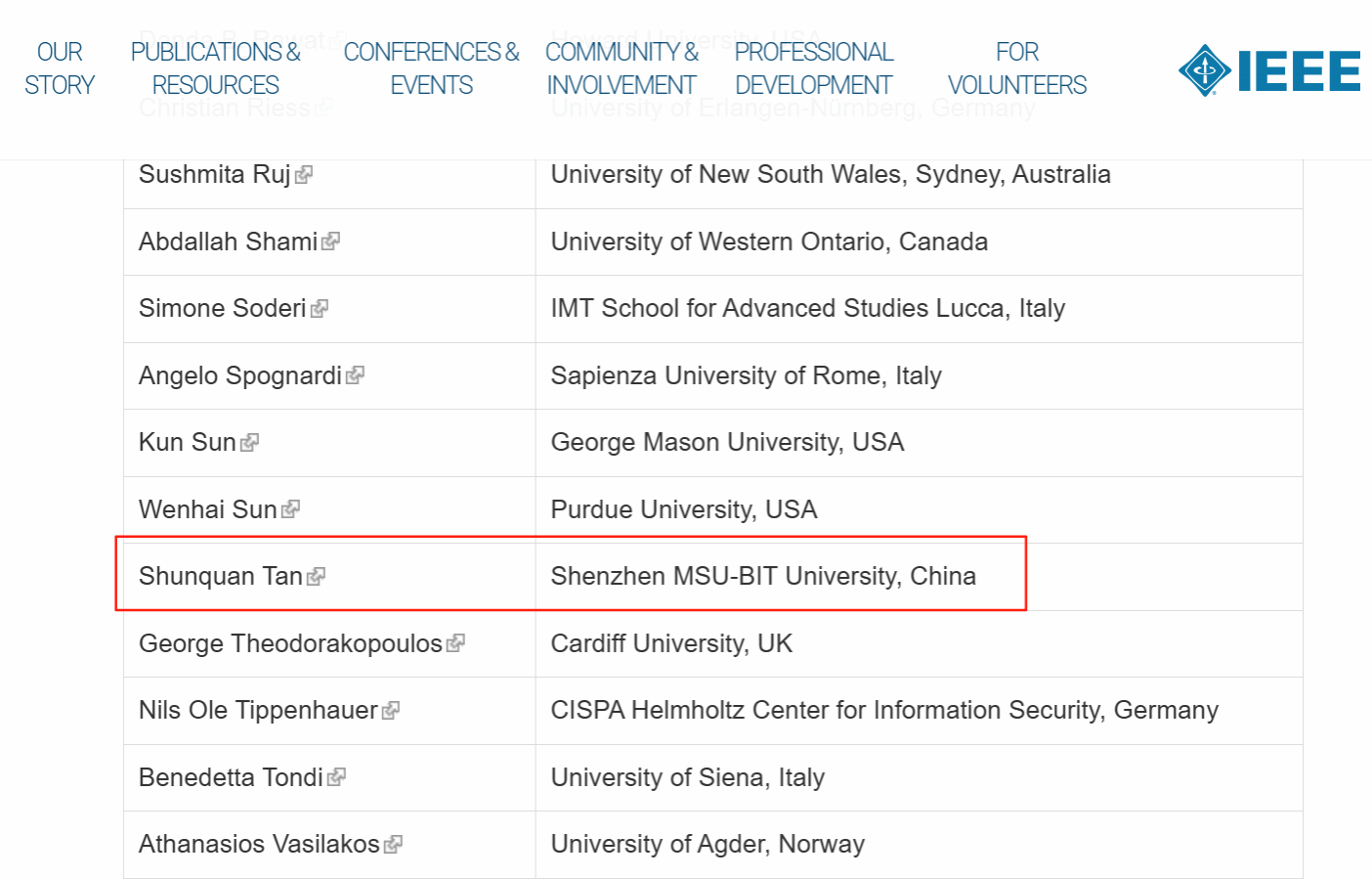Image resolution: width=1372 pixels, height=879 pixels.
Task: Visit Shunquan Tan's profile link
Action: 221,577
